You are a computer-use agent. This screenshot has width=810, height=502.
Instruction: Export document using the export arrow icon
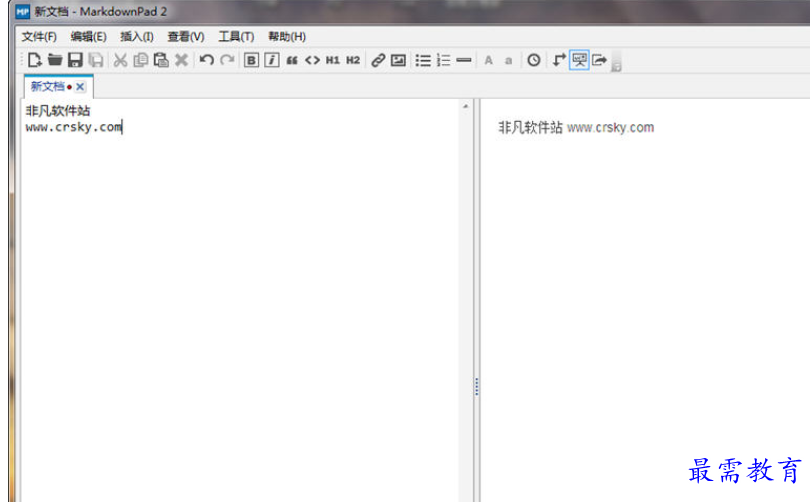[599, 60]
